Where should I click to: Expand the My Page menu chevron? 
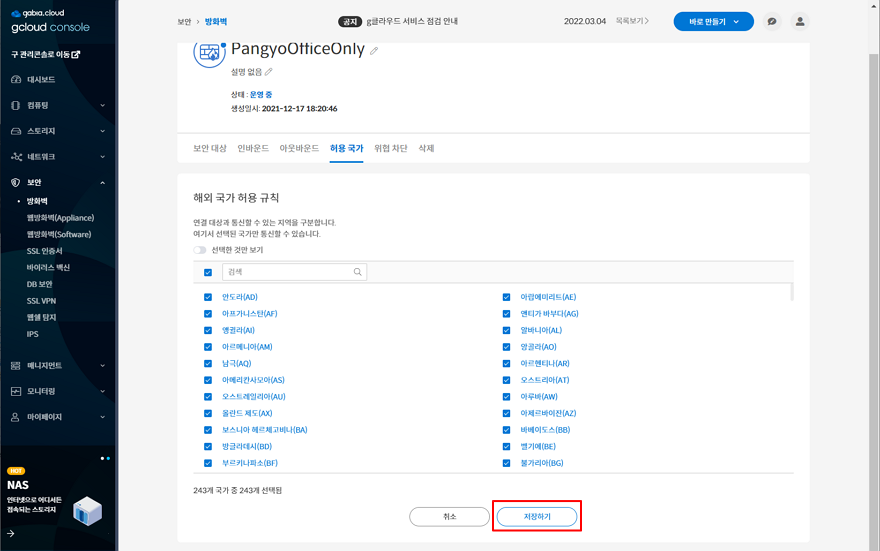(103, 417)
